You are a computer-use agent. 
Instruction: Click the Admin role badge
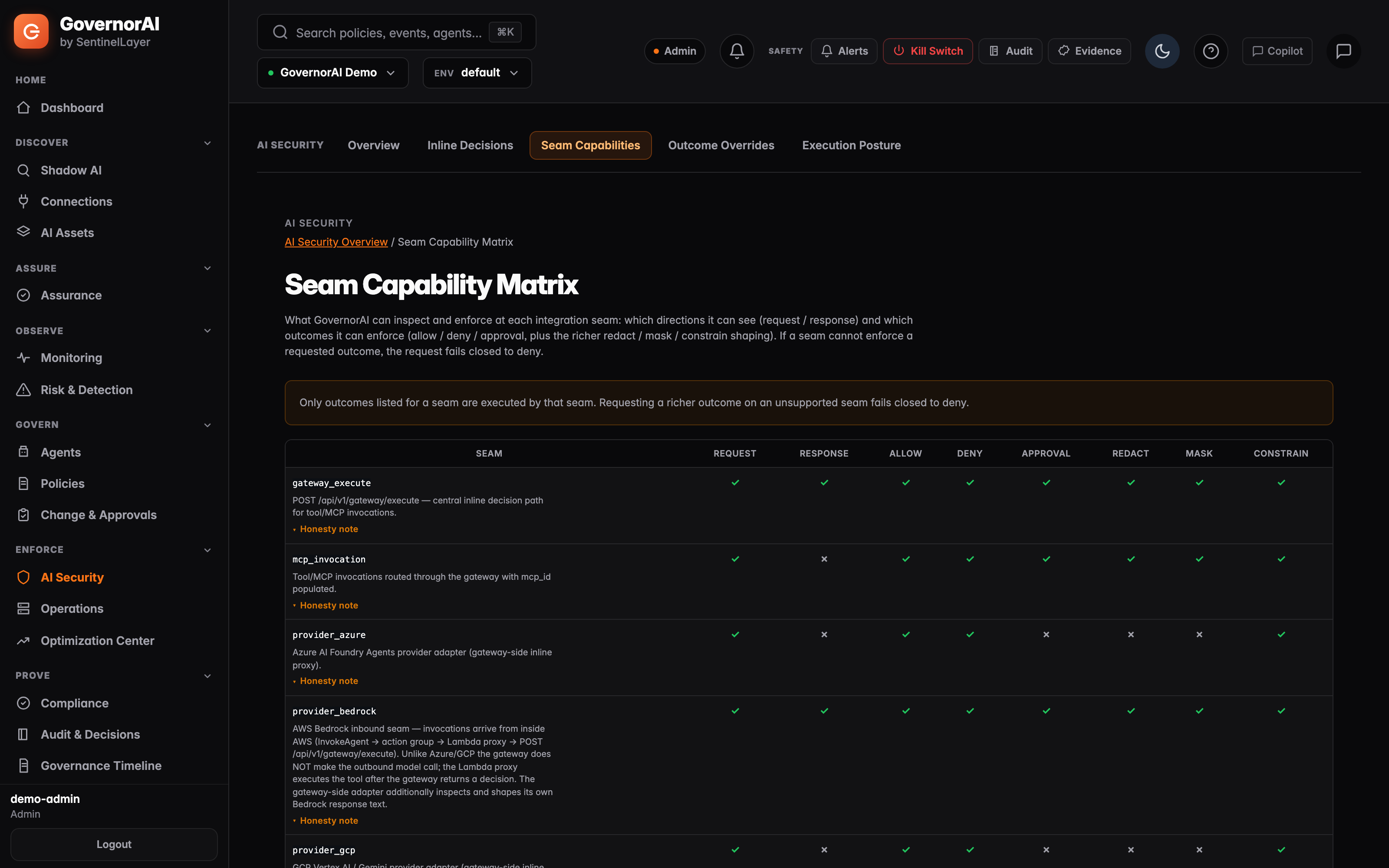tap(675, 51)
